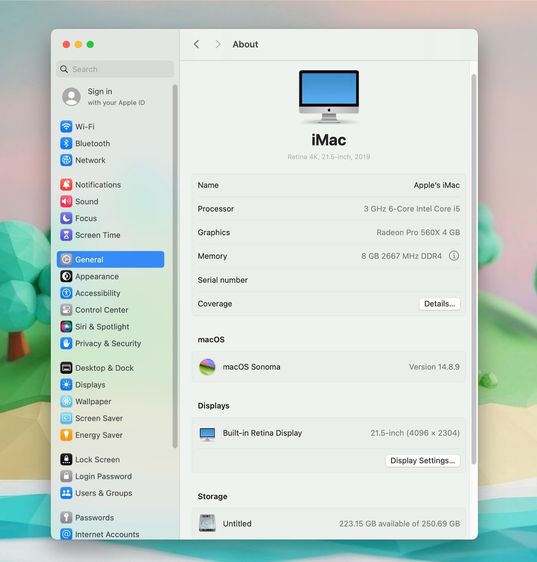Click the Built-in Retina Display label
The width and height of the screenshot is (537, 562).
262,433
